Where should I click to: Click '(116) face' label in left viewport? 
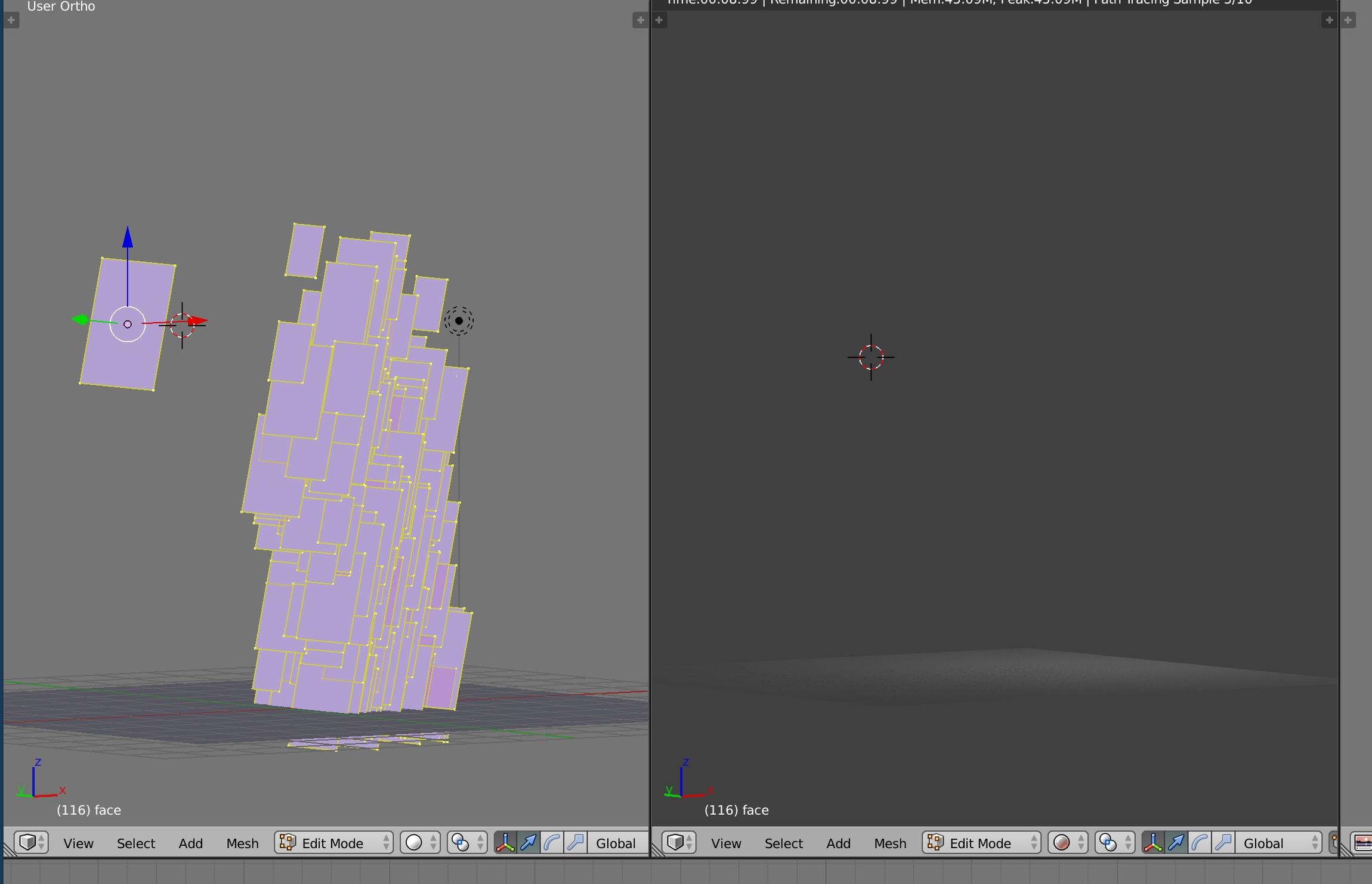(x=89, y=810)
